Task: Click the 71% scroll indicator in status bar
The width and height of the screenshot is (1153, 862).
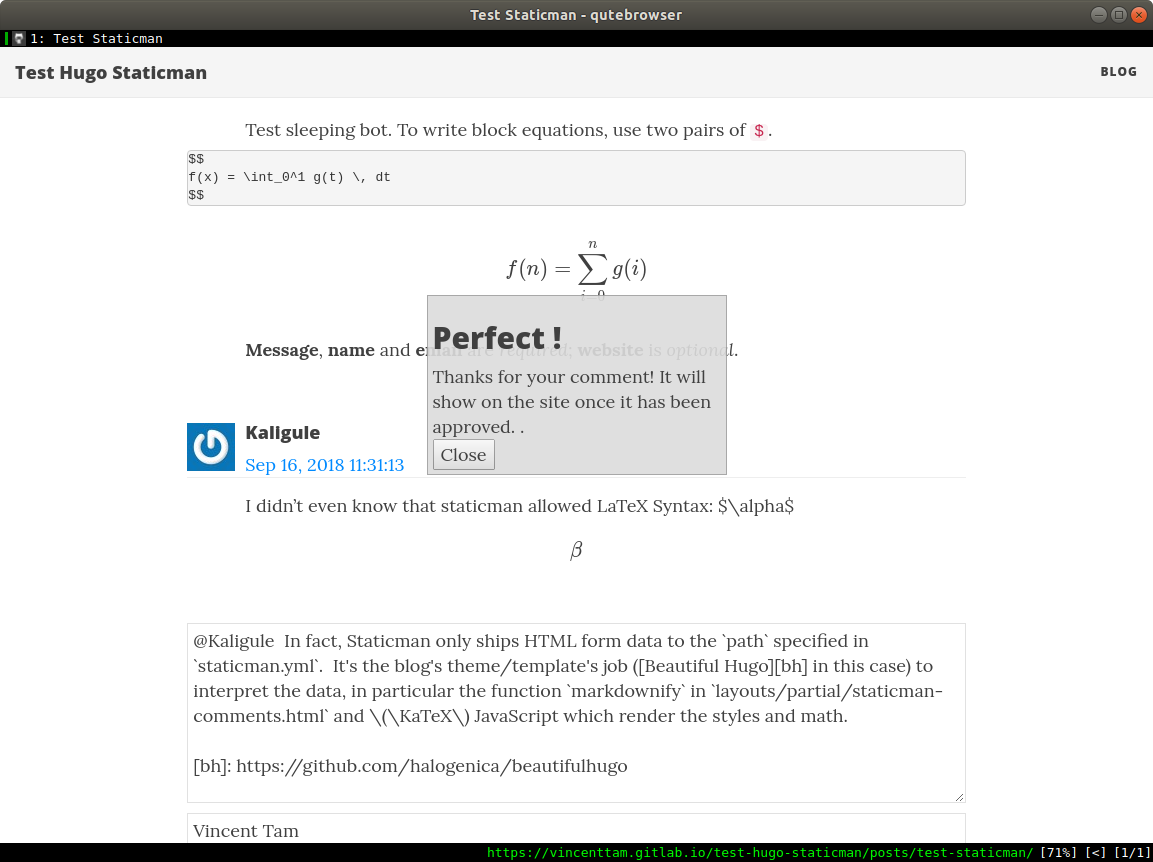Action: point(1059,853)
